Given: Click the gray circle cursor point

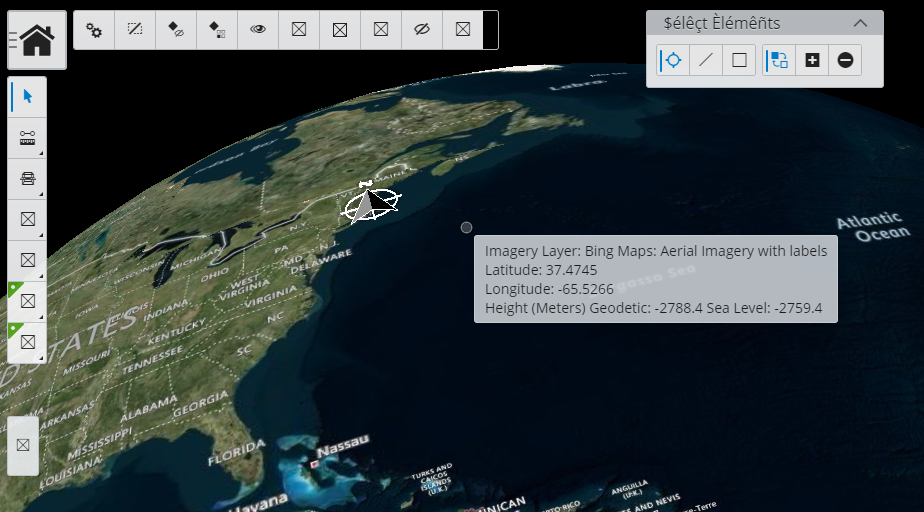Looking at the screenshot, I should 466,227.
